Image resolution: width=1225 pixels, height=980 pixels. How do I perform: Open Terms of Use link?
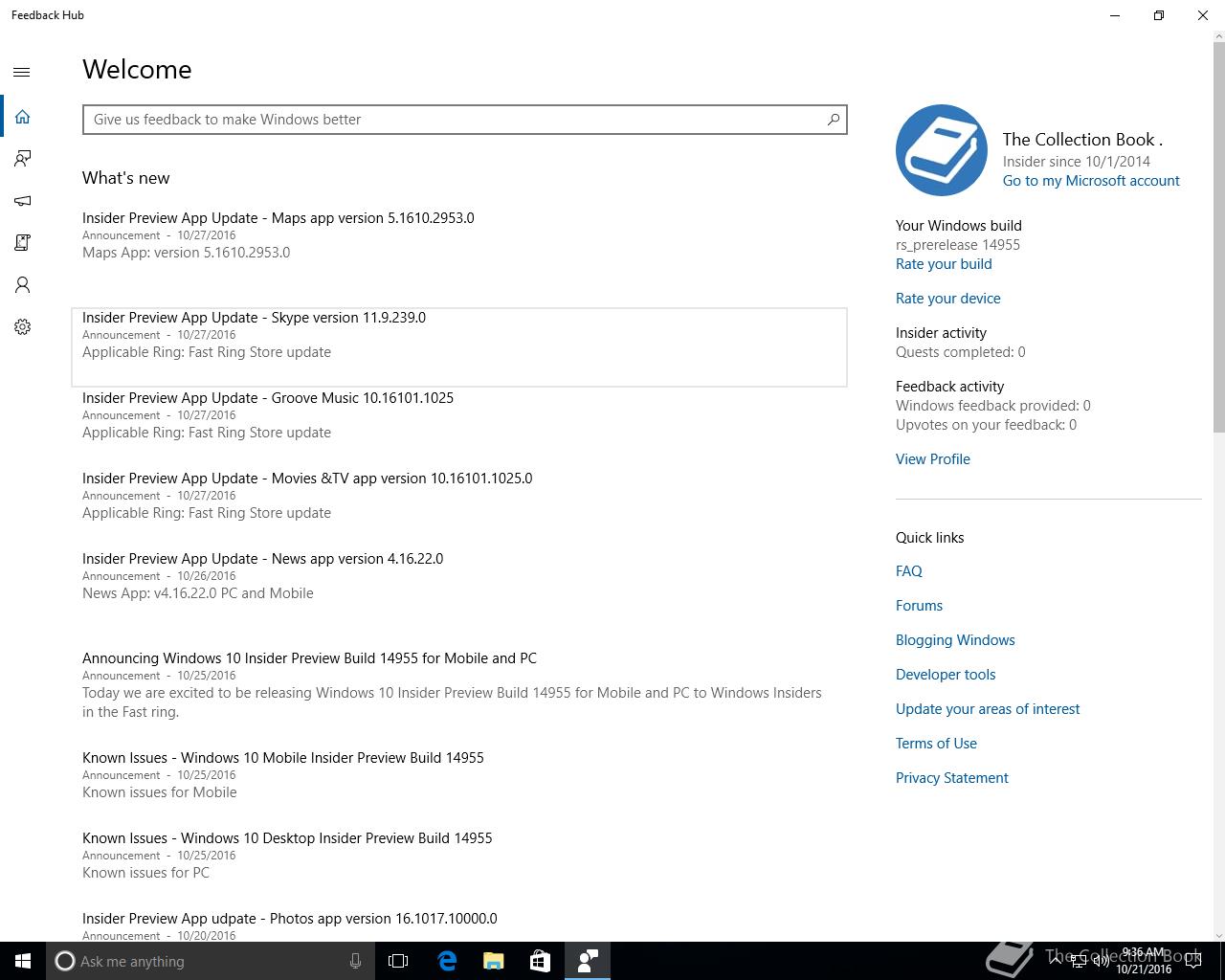[936, 744]
